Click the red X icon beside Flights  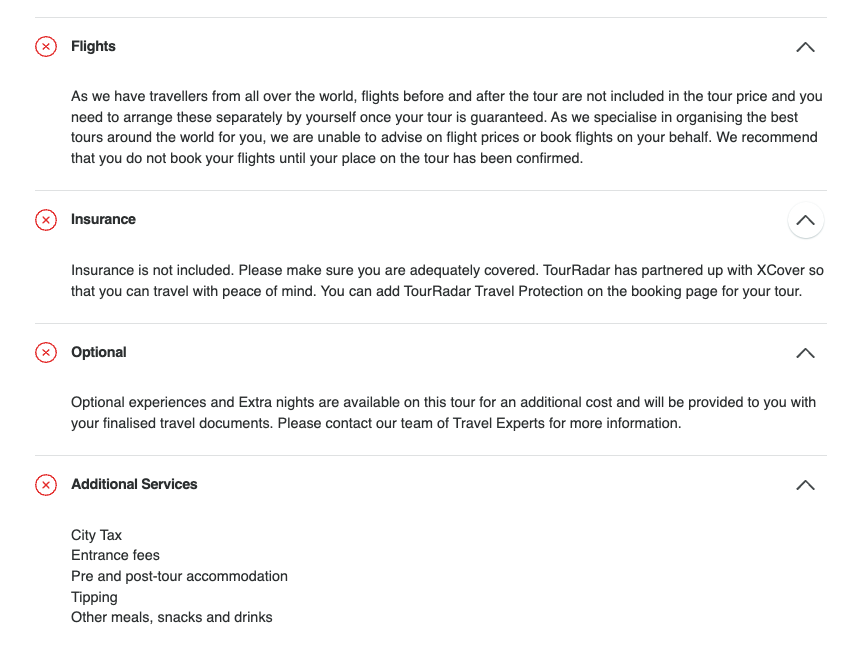click(46, 47)
